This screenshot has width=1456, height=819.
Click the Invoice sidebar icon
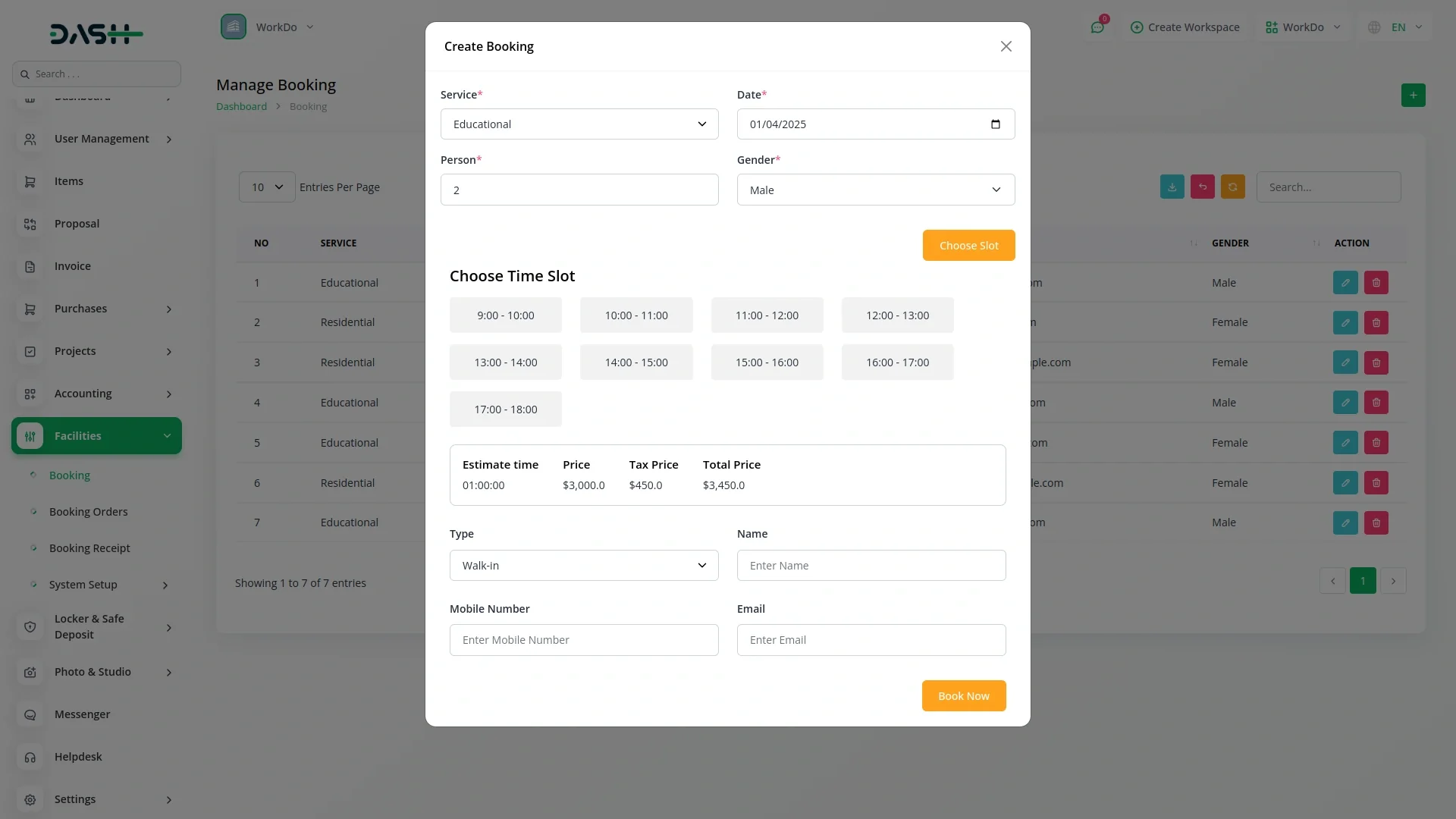click(x=30, y=267)
